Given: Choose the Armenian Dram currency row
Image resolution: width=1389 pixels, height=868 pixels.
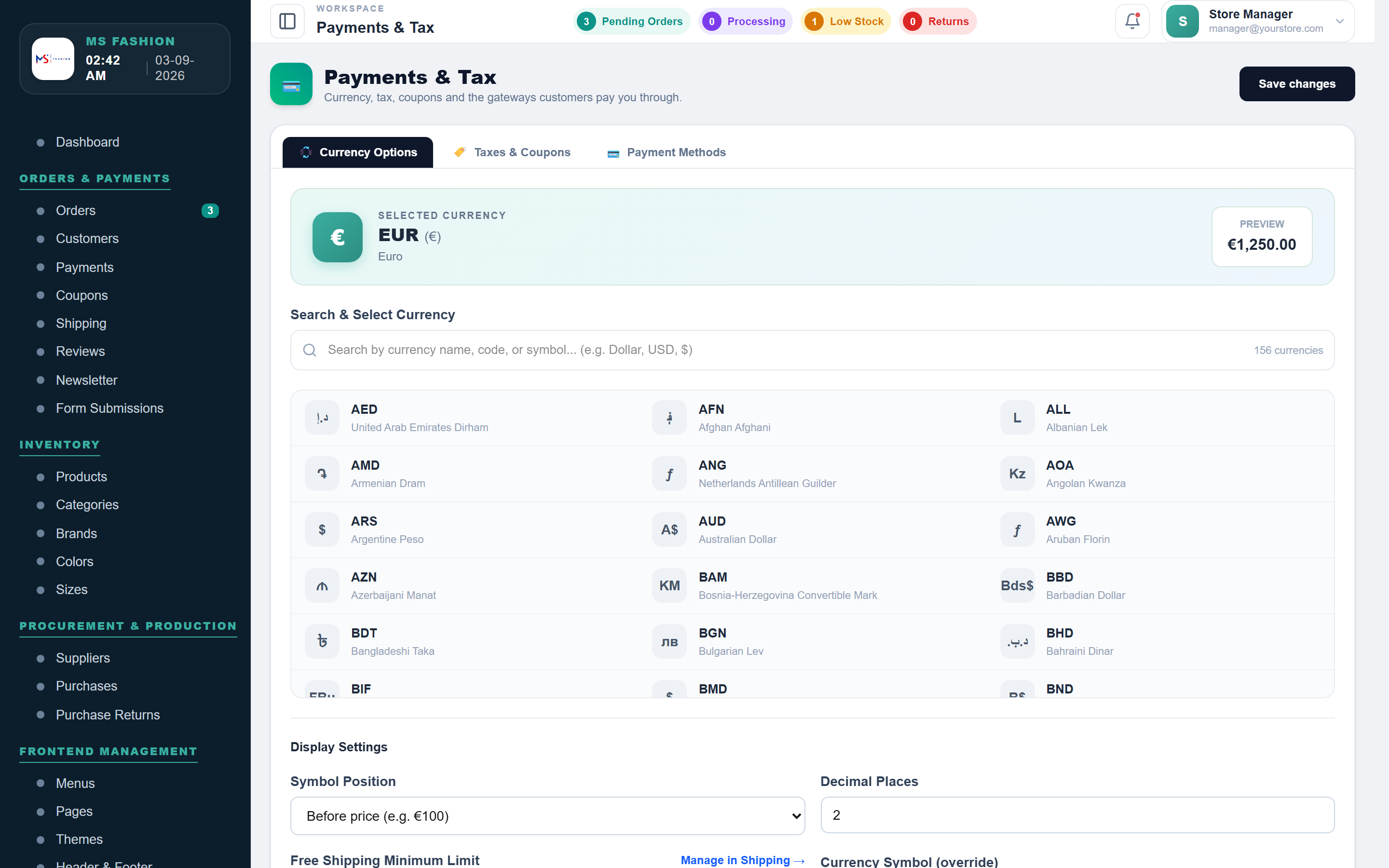Looking at the screenshot, I should 465,474.
